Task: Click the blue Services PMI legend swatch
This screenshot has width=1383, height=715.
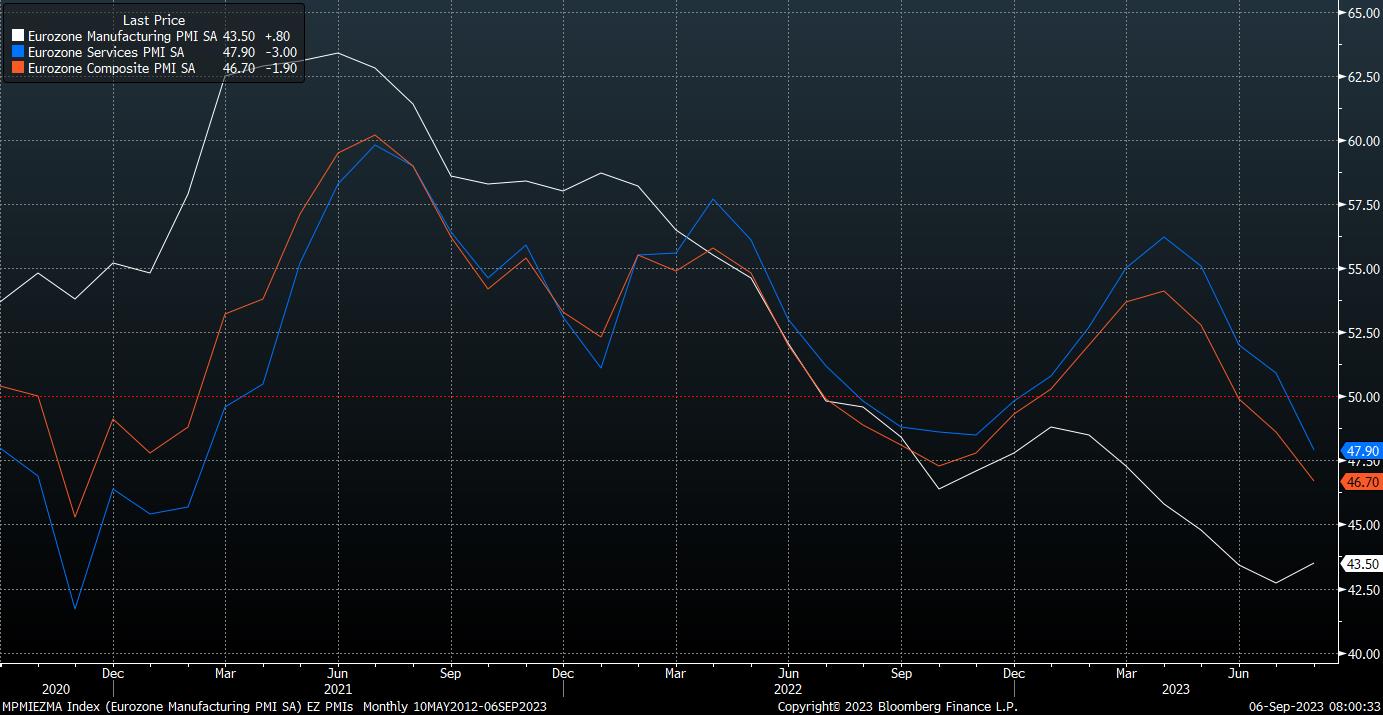Action: [x=18, y=52]
